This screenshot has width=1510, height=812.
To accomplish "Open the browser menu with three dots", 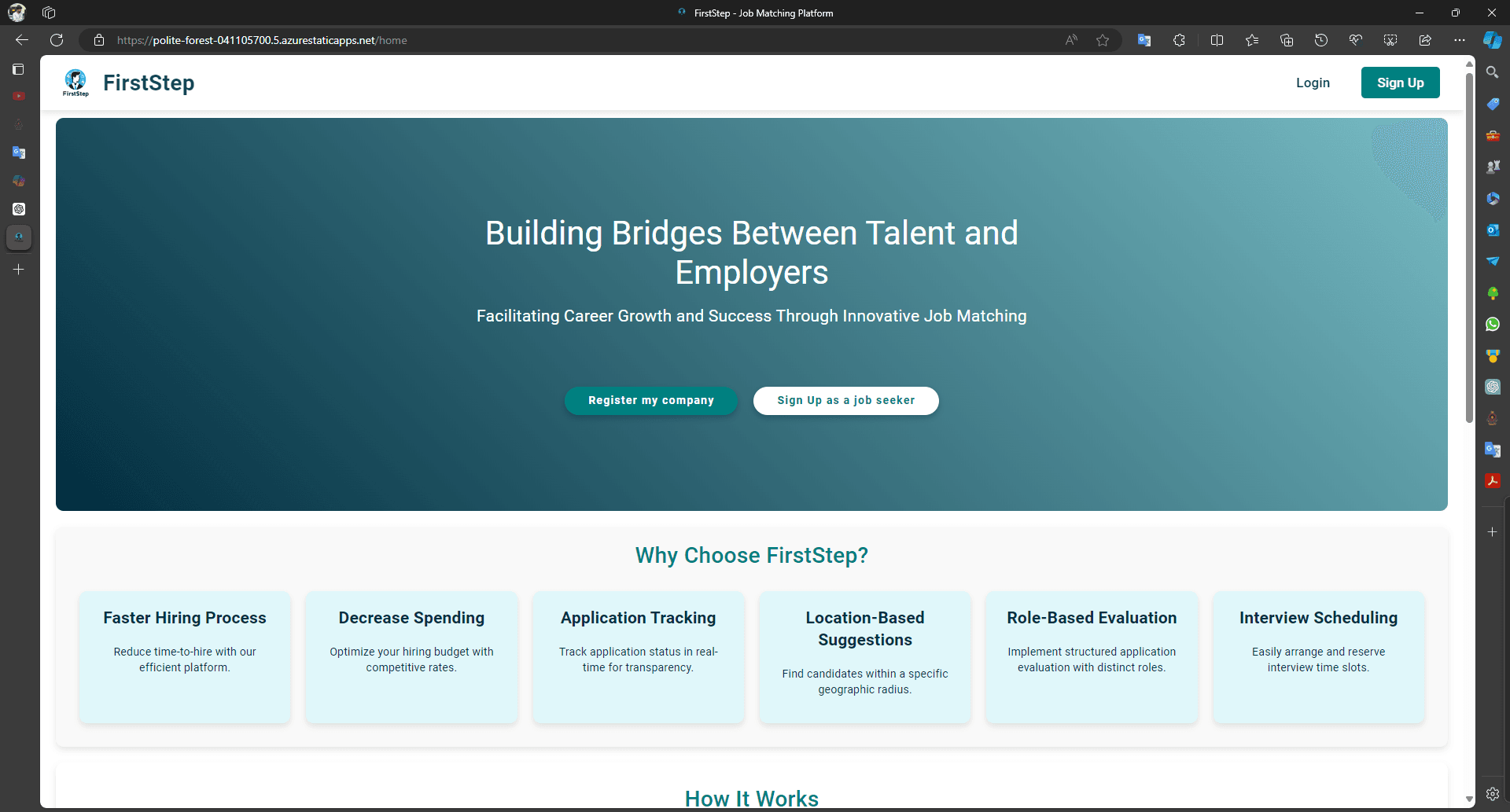I will coord(1460,40).
